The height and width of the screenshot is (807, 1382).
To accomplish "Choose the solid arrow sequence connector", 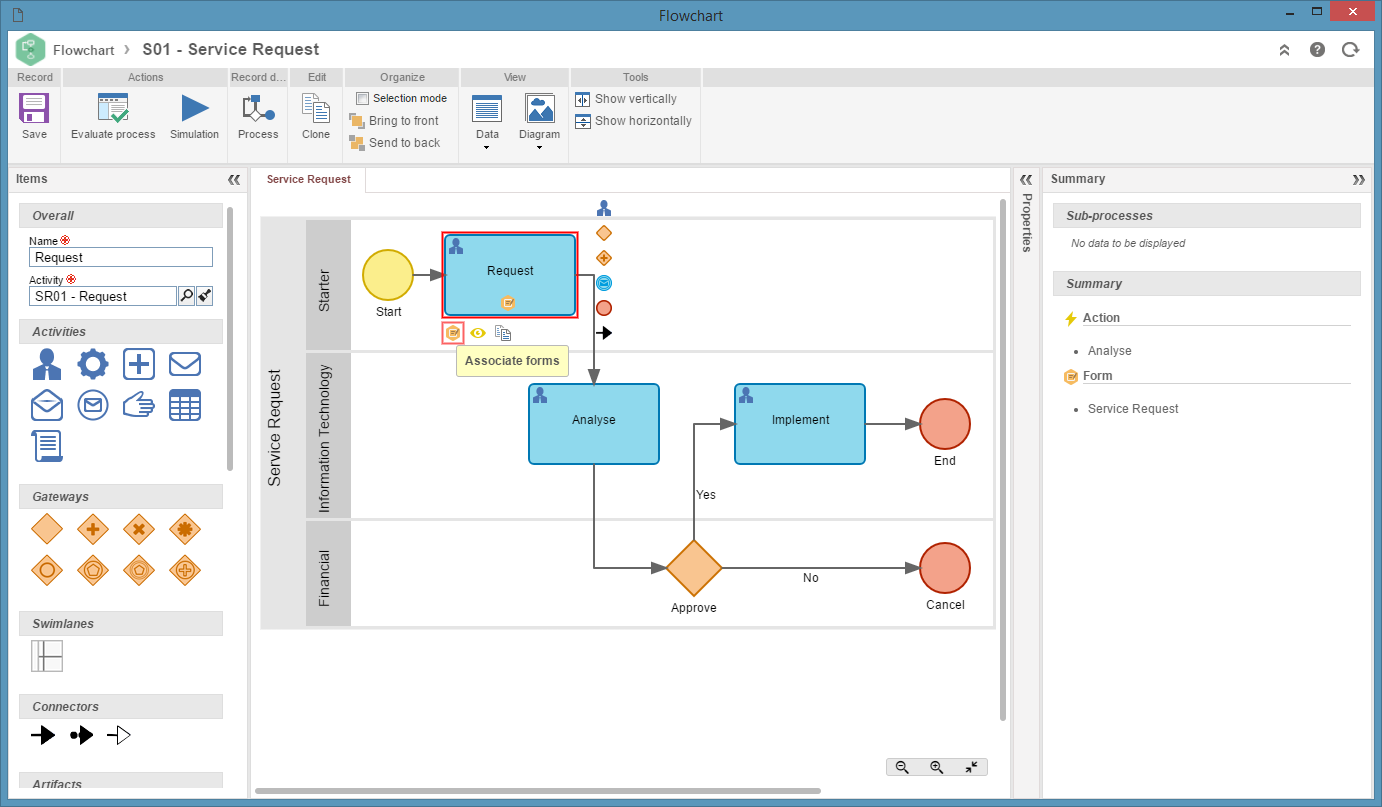I will tap(43, 736).
